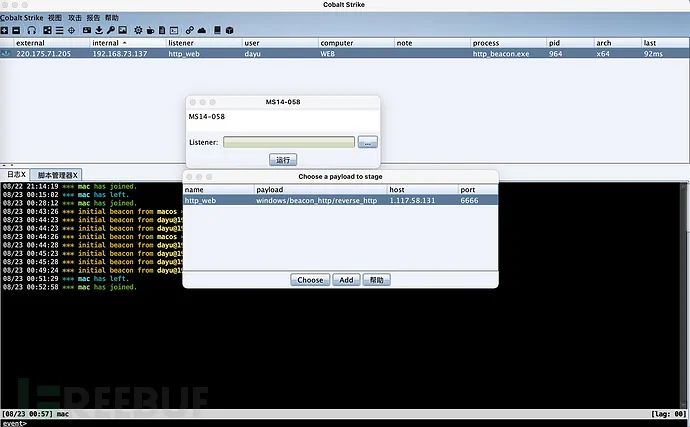
Task: Sort payload list by host column
Action: (x=423, y=190)
